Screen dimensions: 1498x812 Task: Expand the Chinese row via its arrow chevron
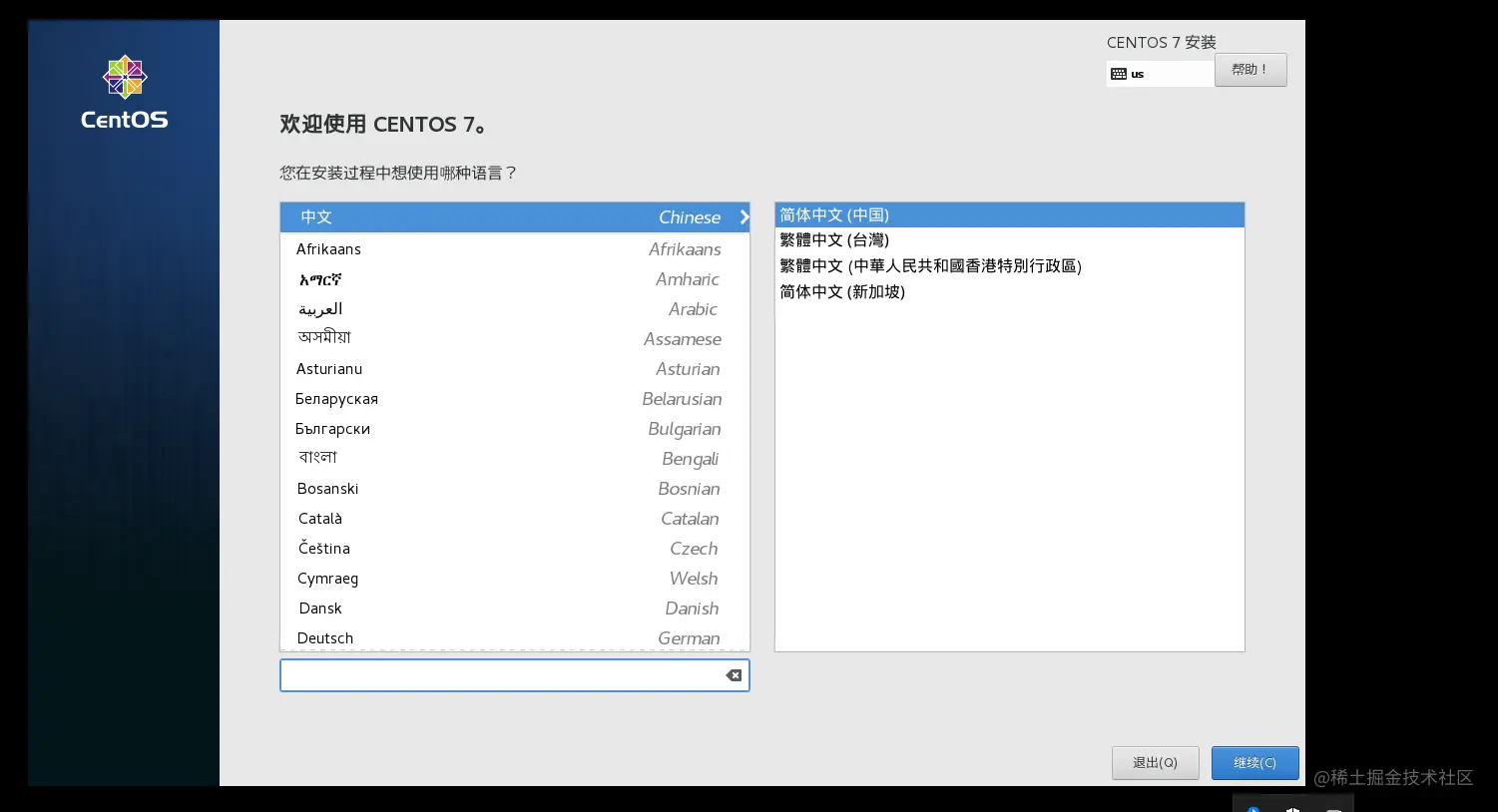743,216
